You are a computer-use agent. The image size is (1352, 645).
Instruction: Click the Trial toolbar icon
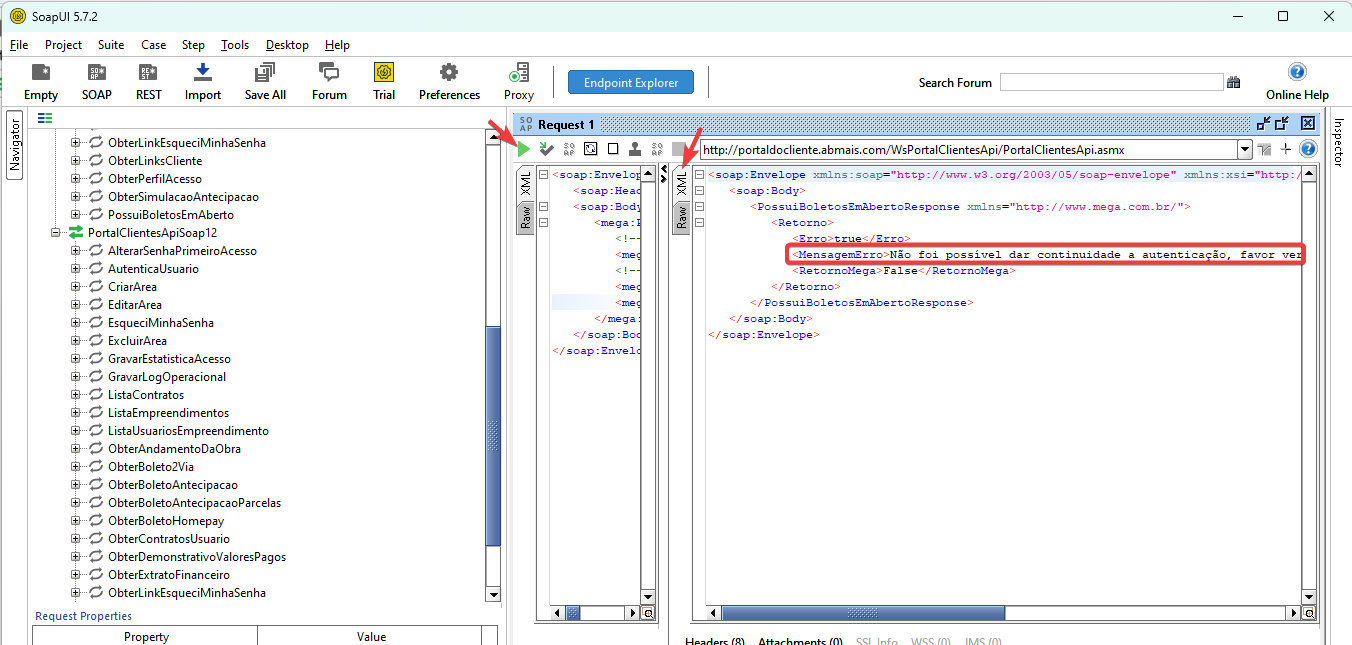coord(384,82)
